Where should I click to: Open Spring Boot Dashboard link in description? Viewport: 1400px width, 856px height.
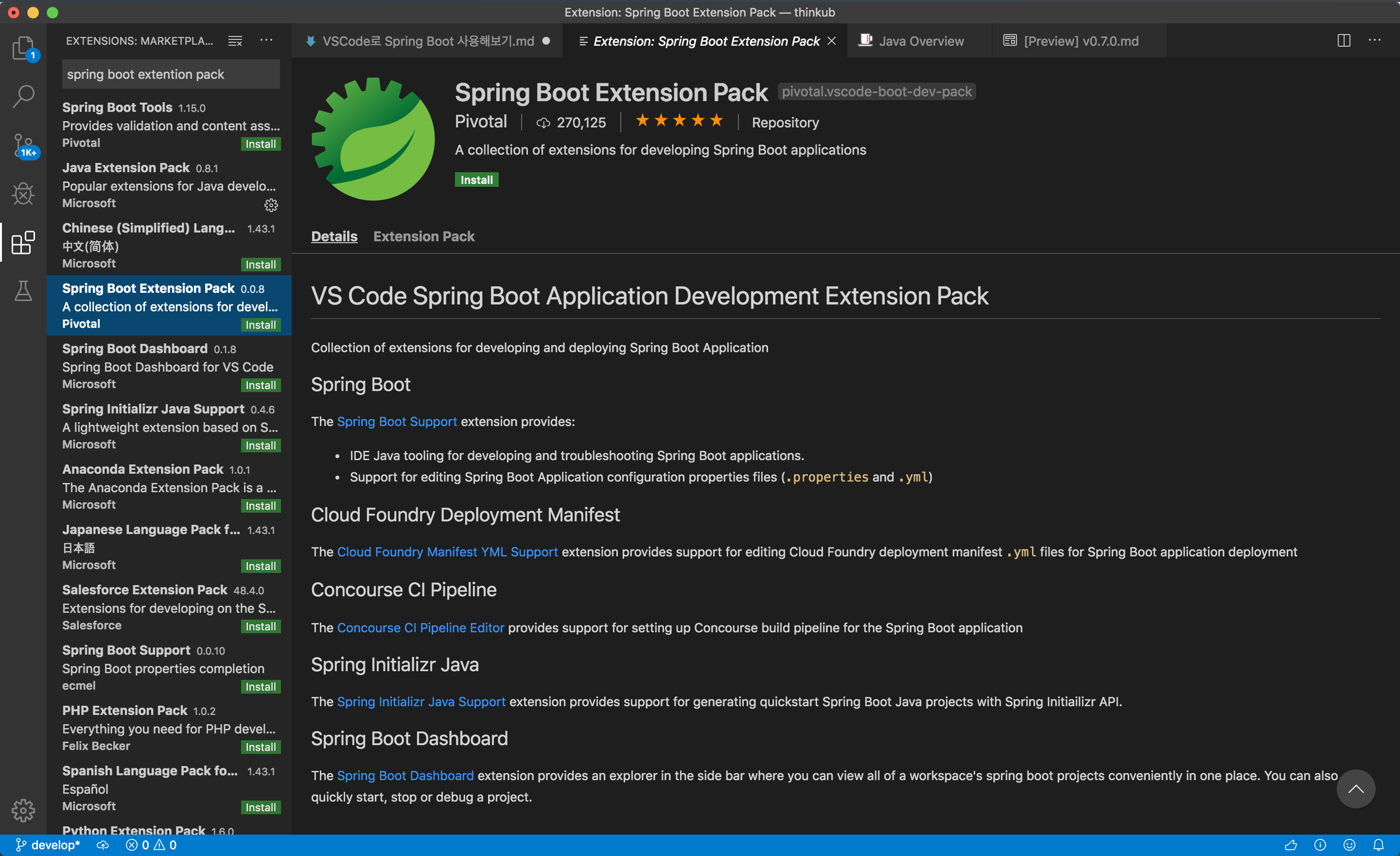pyautogui.click(x=405, y=775)
